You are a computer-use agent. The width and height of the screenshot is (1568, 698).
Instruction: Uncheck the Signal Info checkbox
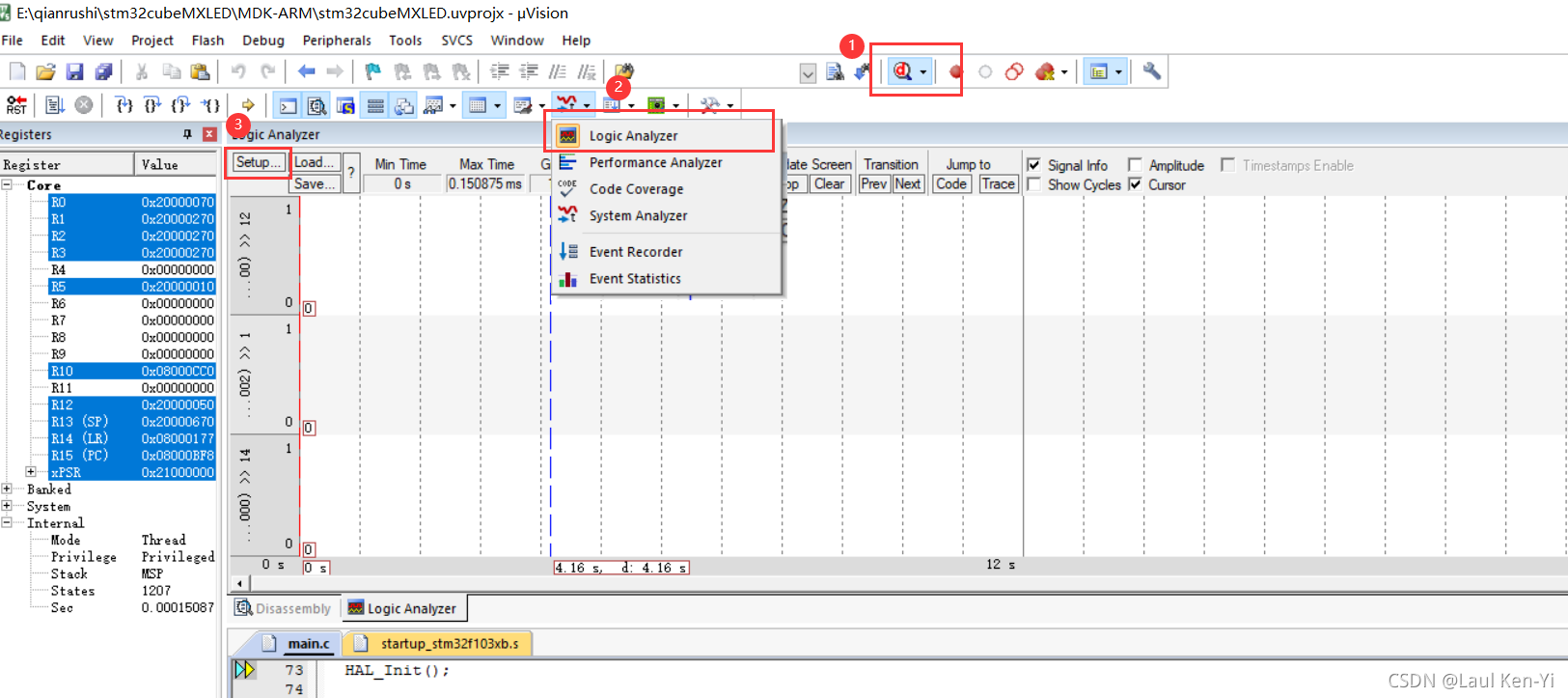tap(1033, 165)
